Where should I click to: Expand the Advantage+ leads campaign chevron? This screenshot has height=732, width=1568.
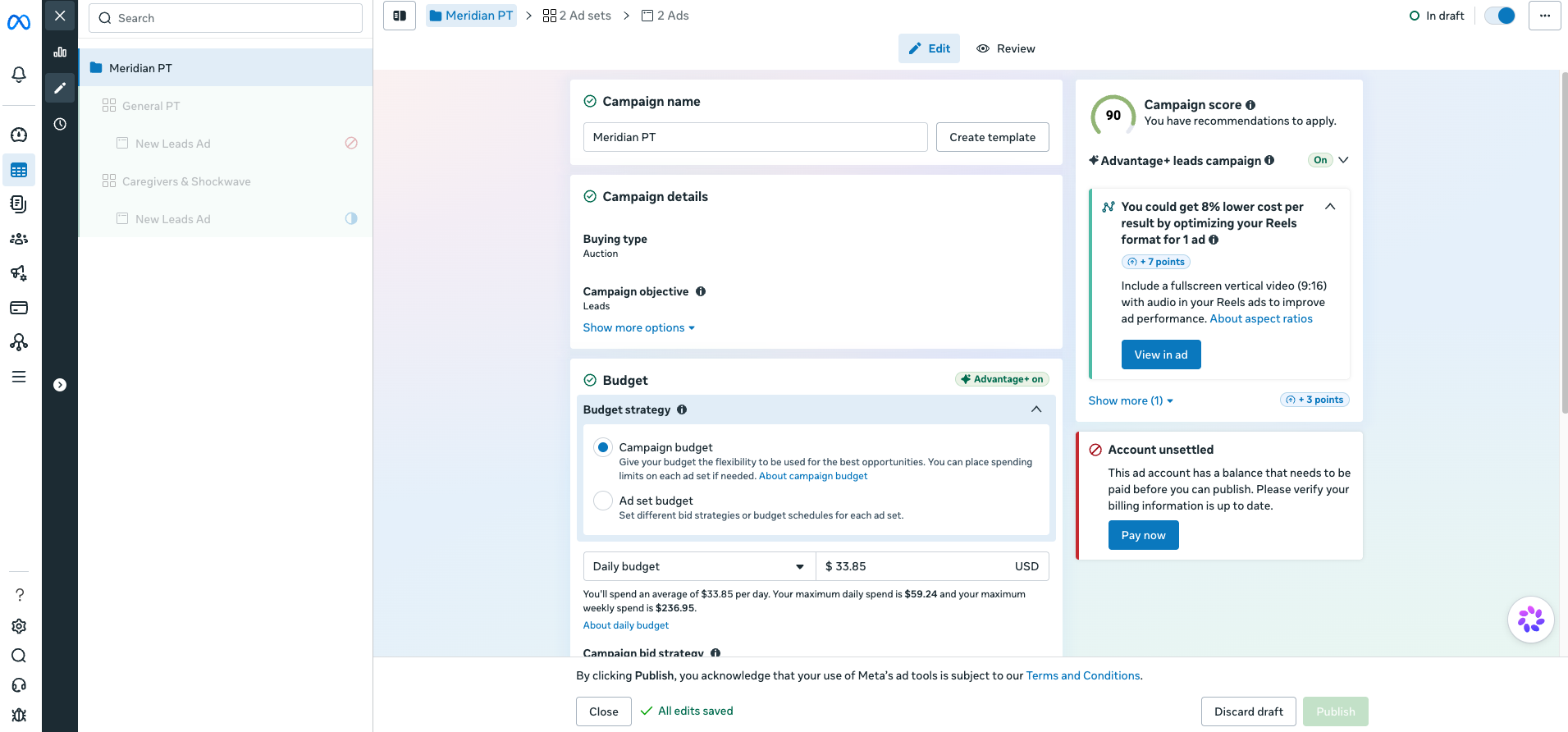(x=1343, y=160)
